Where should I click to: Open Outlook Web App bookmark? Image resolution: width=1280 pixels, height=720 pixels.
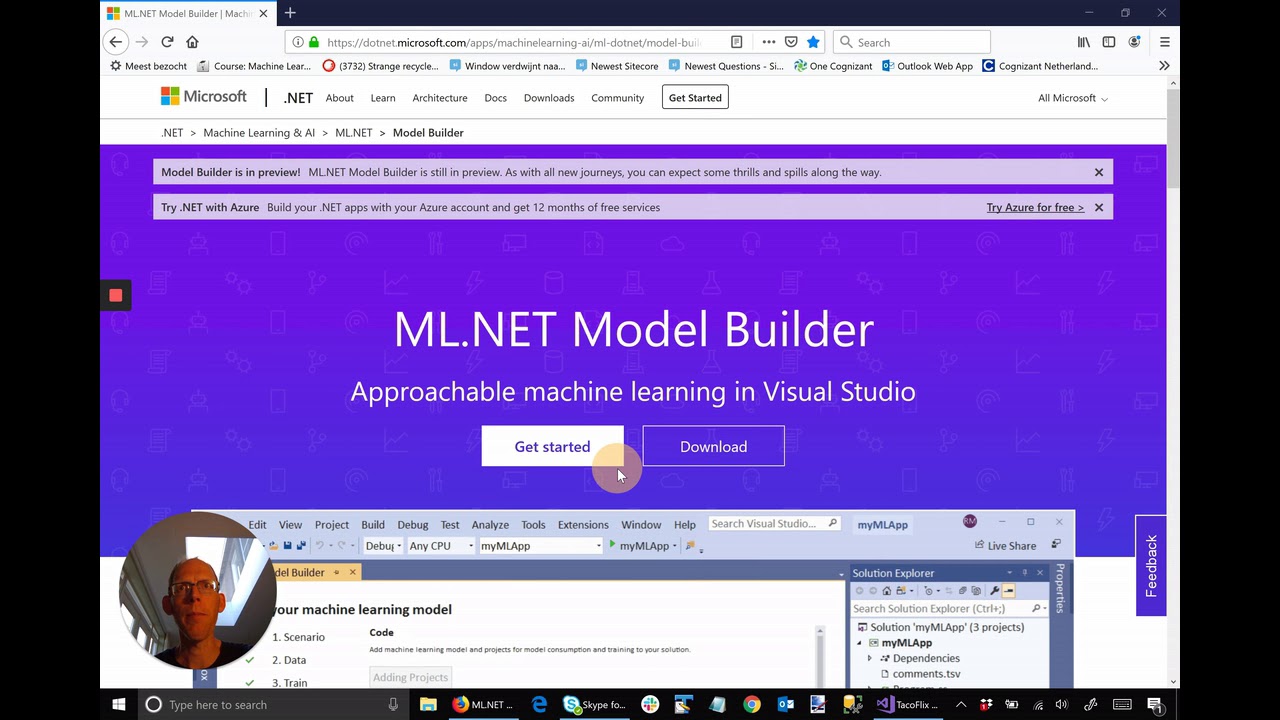927,66
